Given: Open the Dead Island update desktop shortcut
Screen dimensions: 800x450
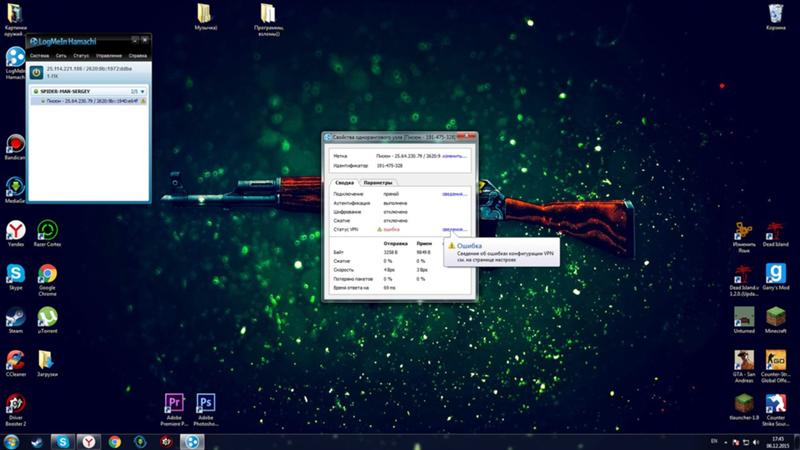Looking at the screenshot, I should pos(744,281).
